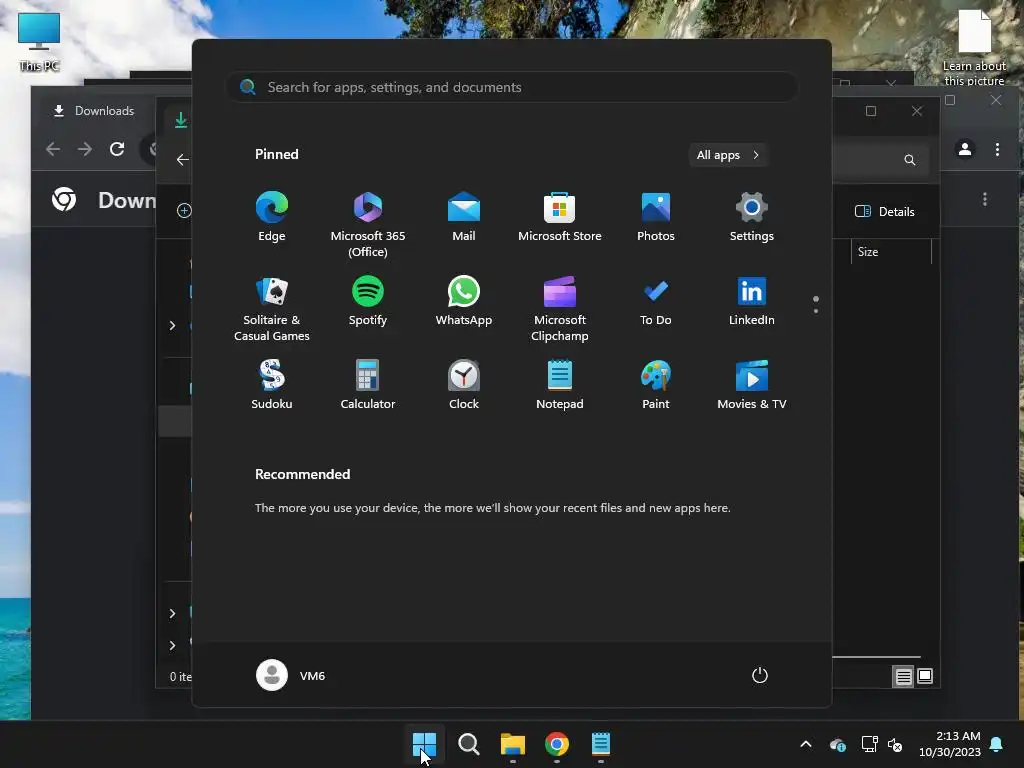The width and height of the screenshot is (1024, 768).
Task: Open the VM6 user account menu
Action: (291, 675)
